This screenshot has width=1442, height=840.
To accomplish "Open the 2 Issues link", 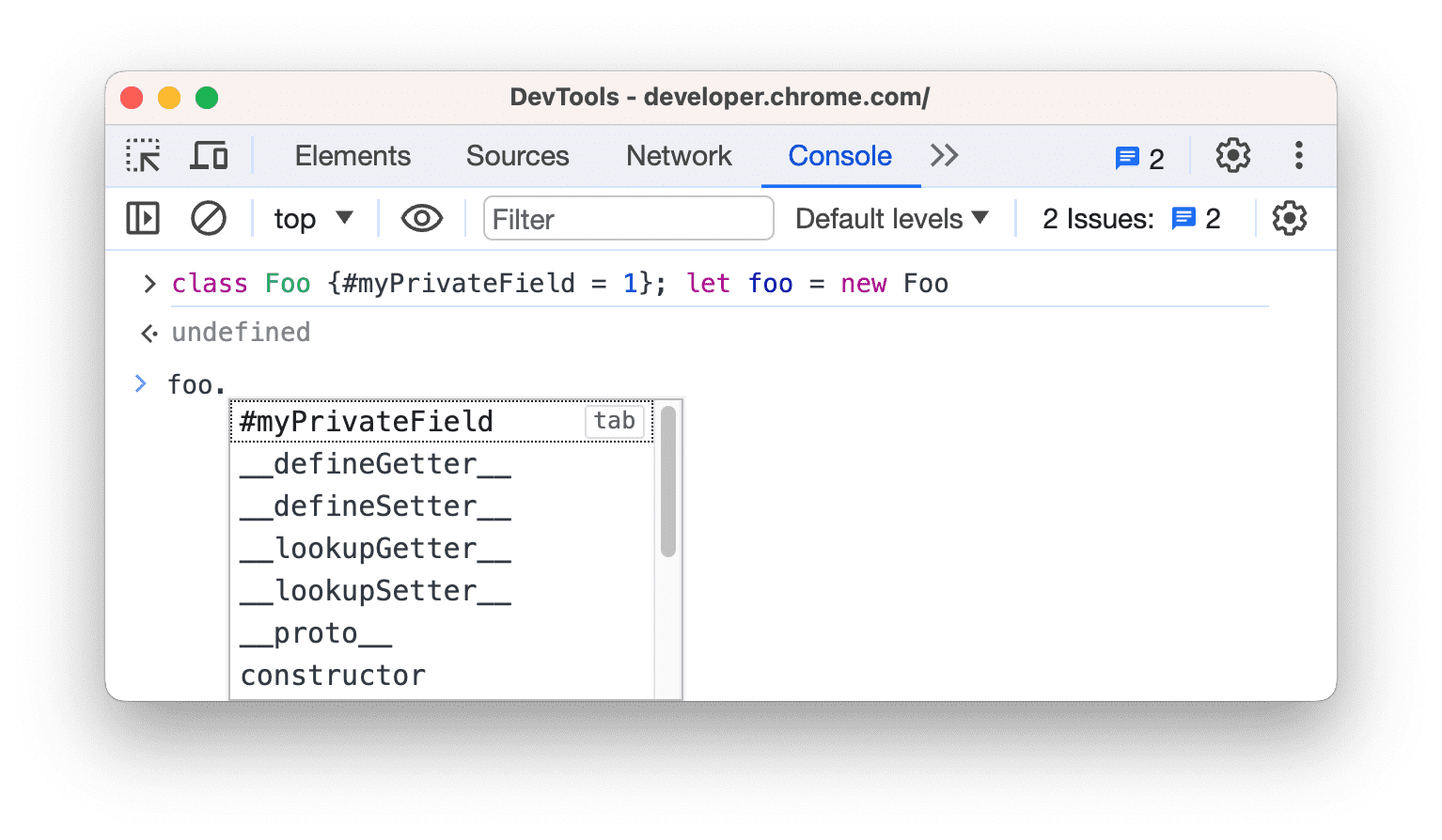I will point(1098,218).
